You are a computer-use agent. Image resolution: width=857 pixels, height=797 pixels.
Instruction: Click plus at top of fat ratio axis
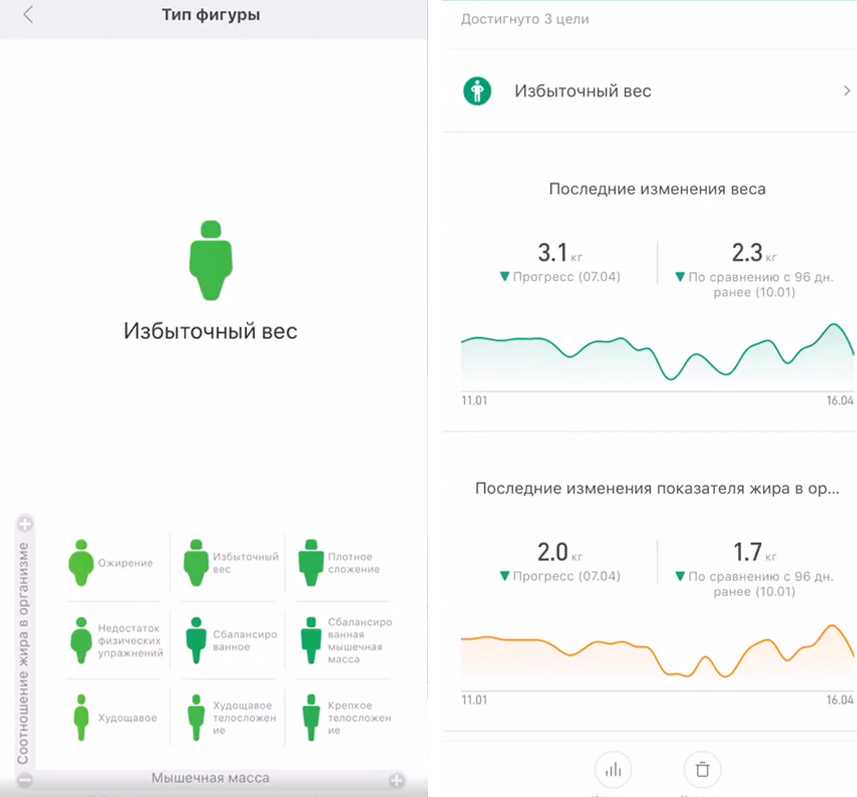point(25,523)
